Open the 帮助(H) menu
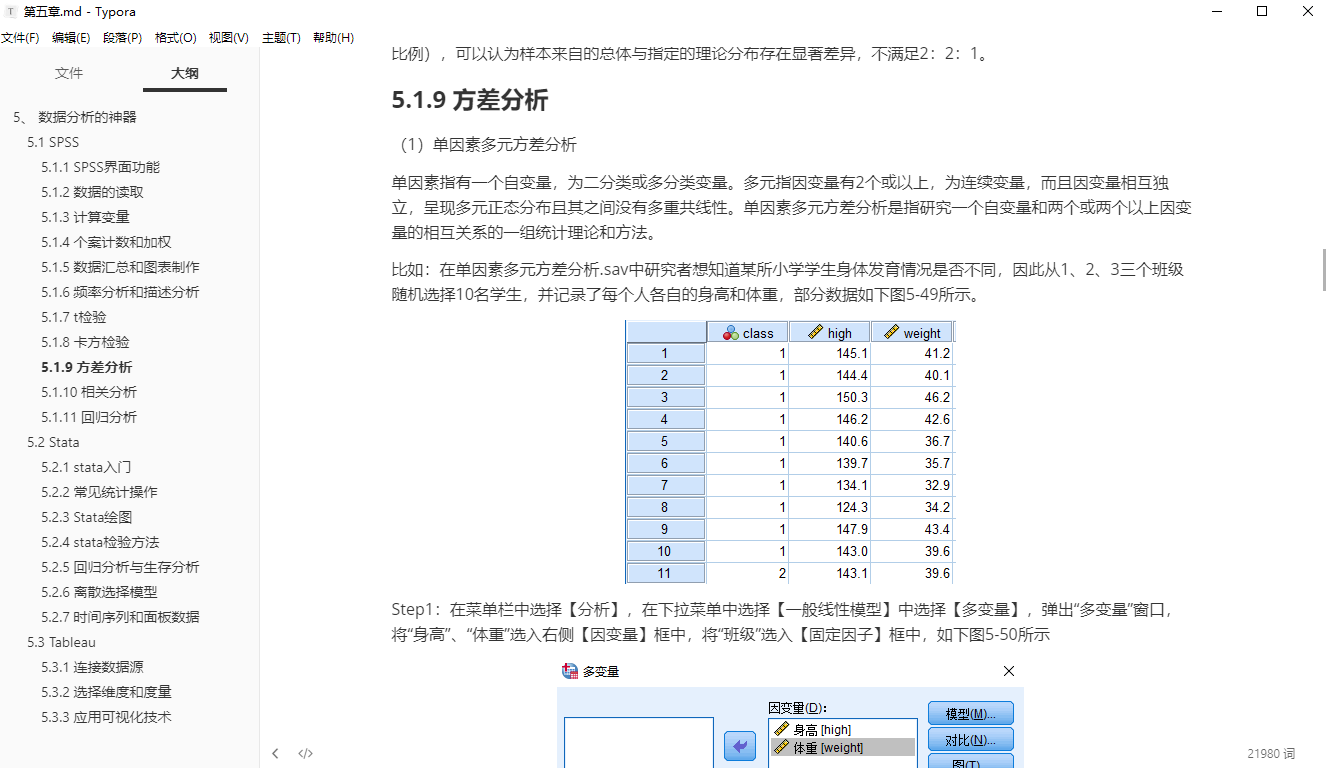The width and height of the screenshot is (1326, 768). pos(333,37)
